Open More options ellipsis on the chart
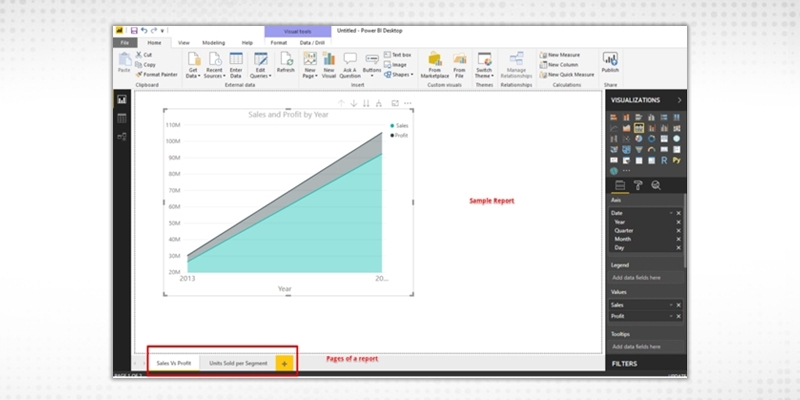Viewport: 800px width, 400px height. (408, 103)
